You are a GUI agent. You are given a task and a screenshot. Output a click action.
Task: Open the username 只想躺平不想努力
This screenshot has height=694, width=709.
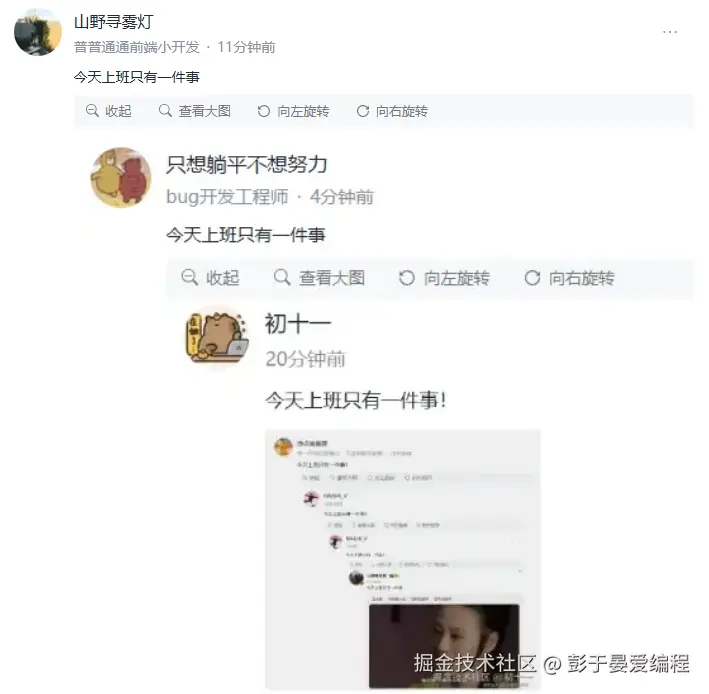click(x=246, y=165)
